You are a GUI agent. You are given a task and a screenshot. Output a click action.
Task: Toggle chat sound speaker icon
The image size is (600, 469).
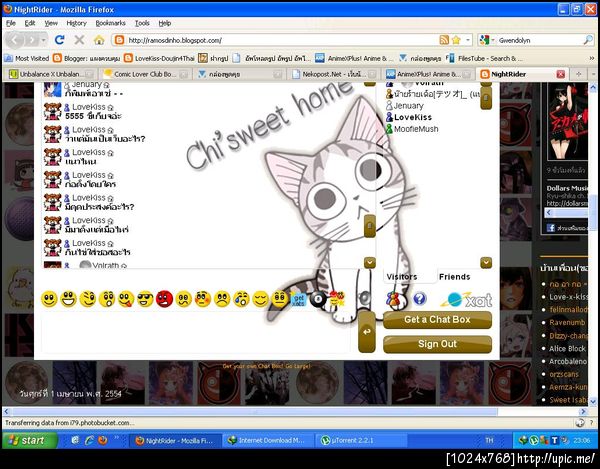click(x=364, y=298)
